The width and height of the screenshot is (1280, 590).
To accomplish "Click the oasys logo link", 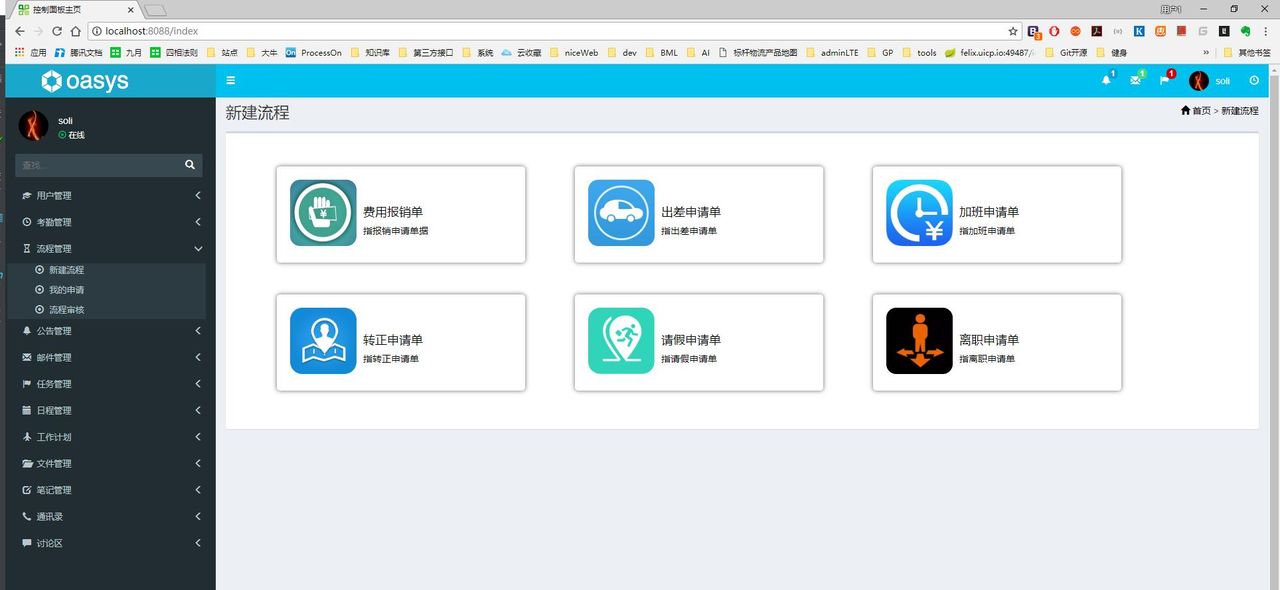I will click(x=86, y=81).
